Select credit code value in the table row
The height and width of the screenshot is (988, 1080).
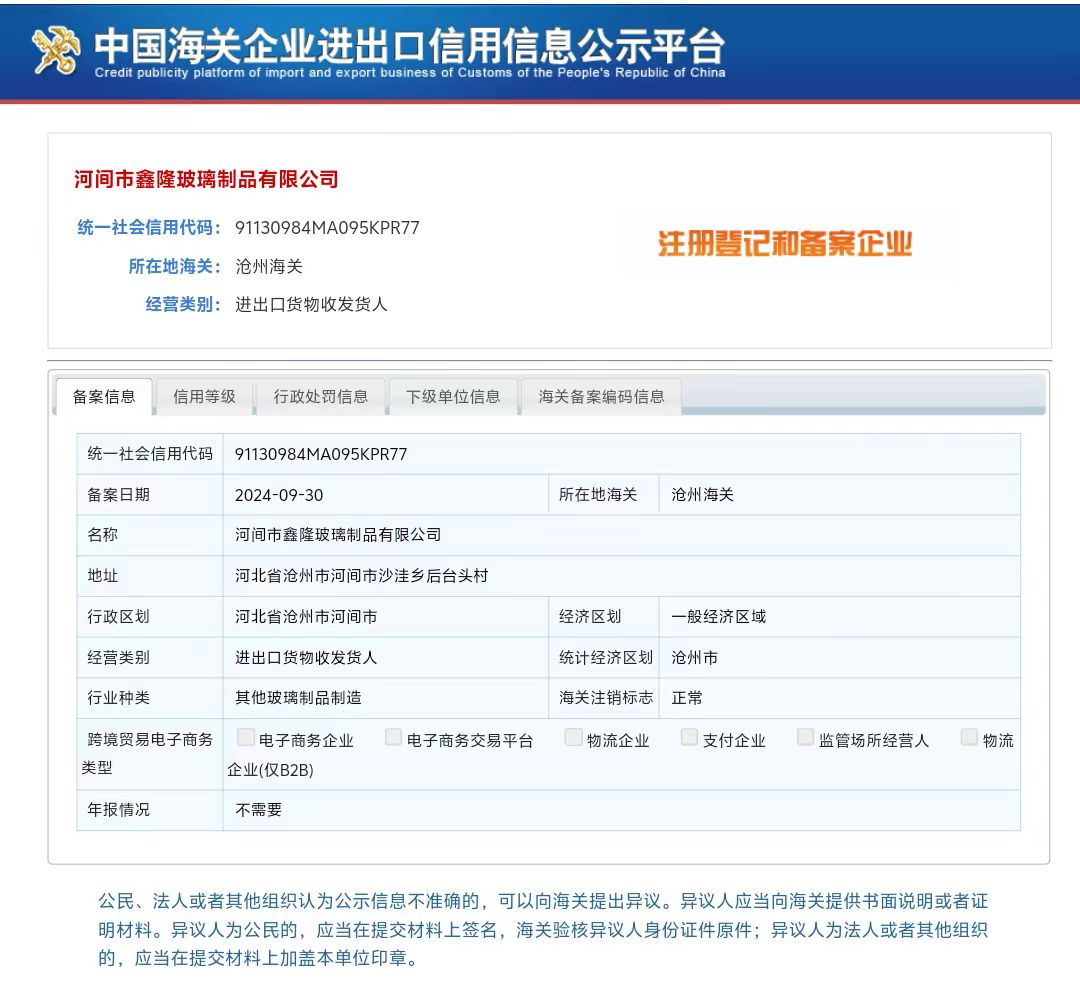pos(321,455)
